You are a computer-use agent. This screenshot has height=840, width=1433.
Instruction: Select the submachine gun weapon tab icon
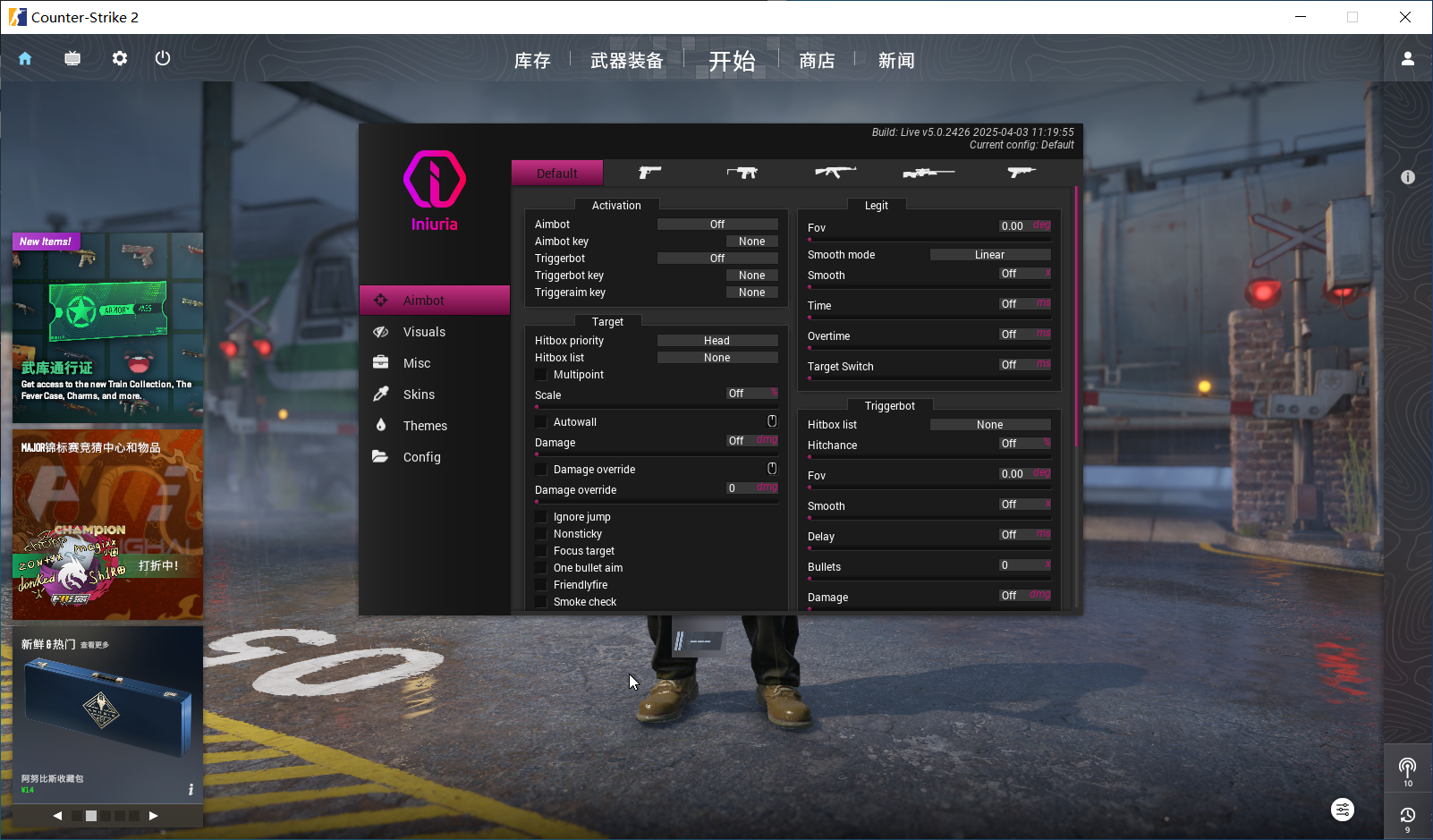(742, 173)
